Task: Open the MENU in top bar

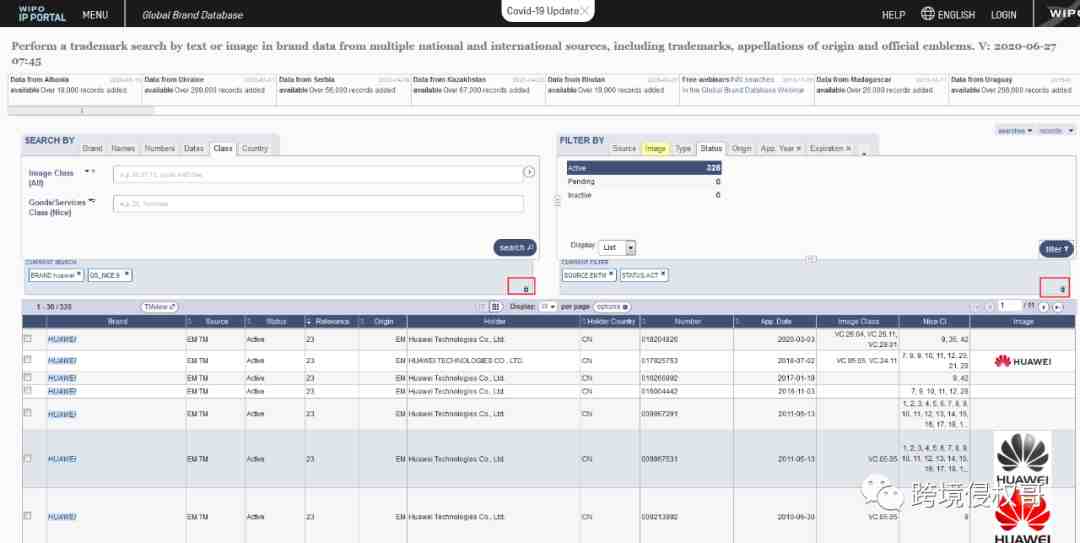Action: 95,14
